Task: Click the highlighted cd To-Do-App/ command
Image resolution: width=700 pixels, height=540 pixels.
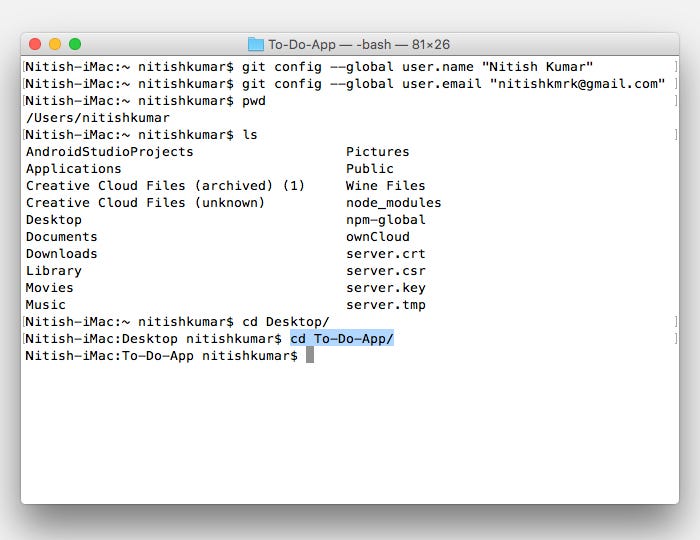Action: [x=342, y=339]
